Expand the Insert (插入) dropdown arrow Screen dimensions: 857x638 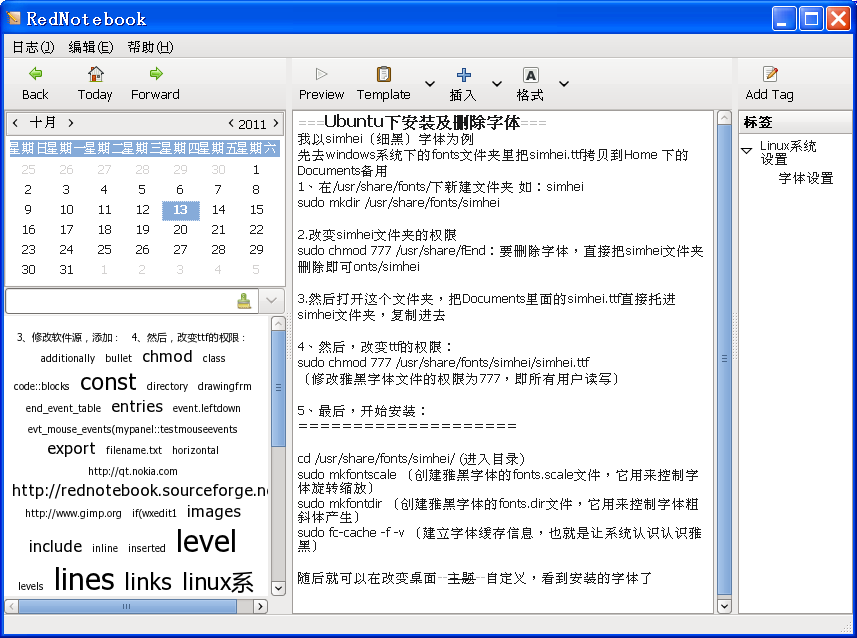pyautogui.click(x=497, y=84)
